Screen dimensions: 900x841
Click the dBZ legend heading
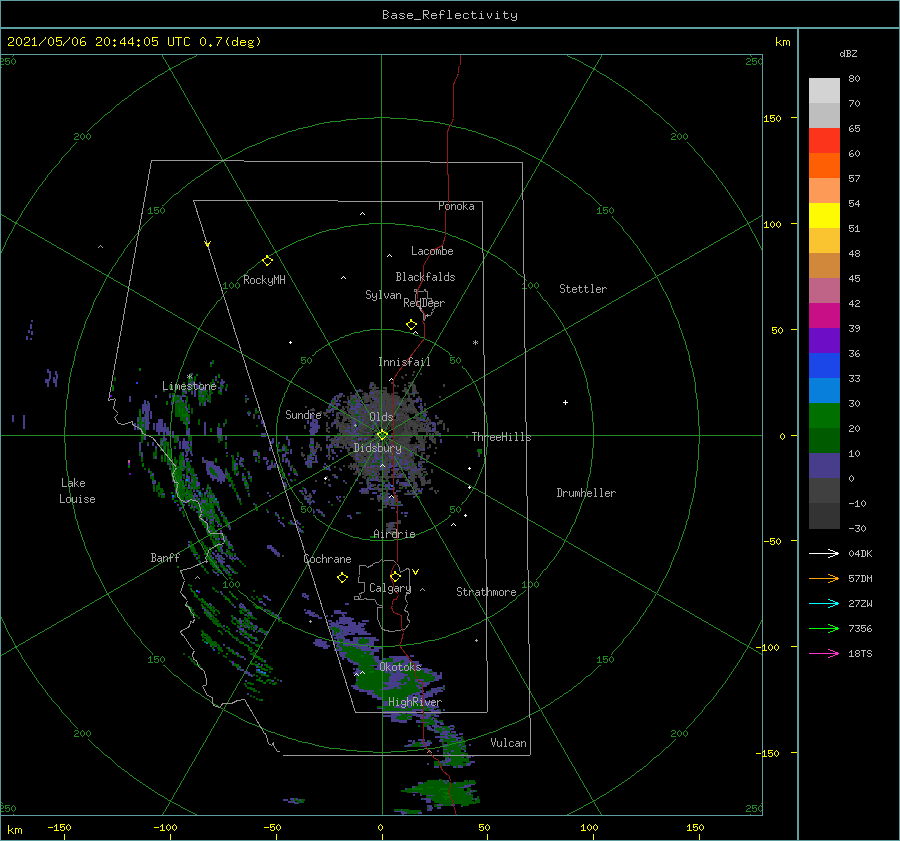(x=848, y=54)
